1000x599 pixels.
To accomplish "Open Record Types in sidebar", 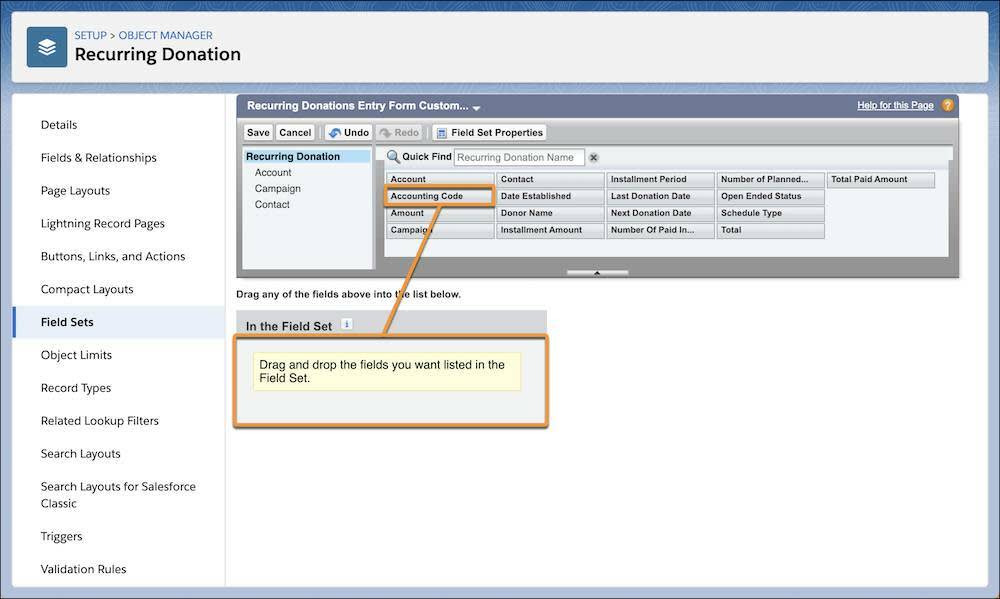I will [x=76, y=388].
